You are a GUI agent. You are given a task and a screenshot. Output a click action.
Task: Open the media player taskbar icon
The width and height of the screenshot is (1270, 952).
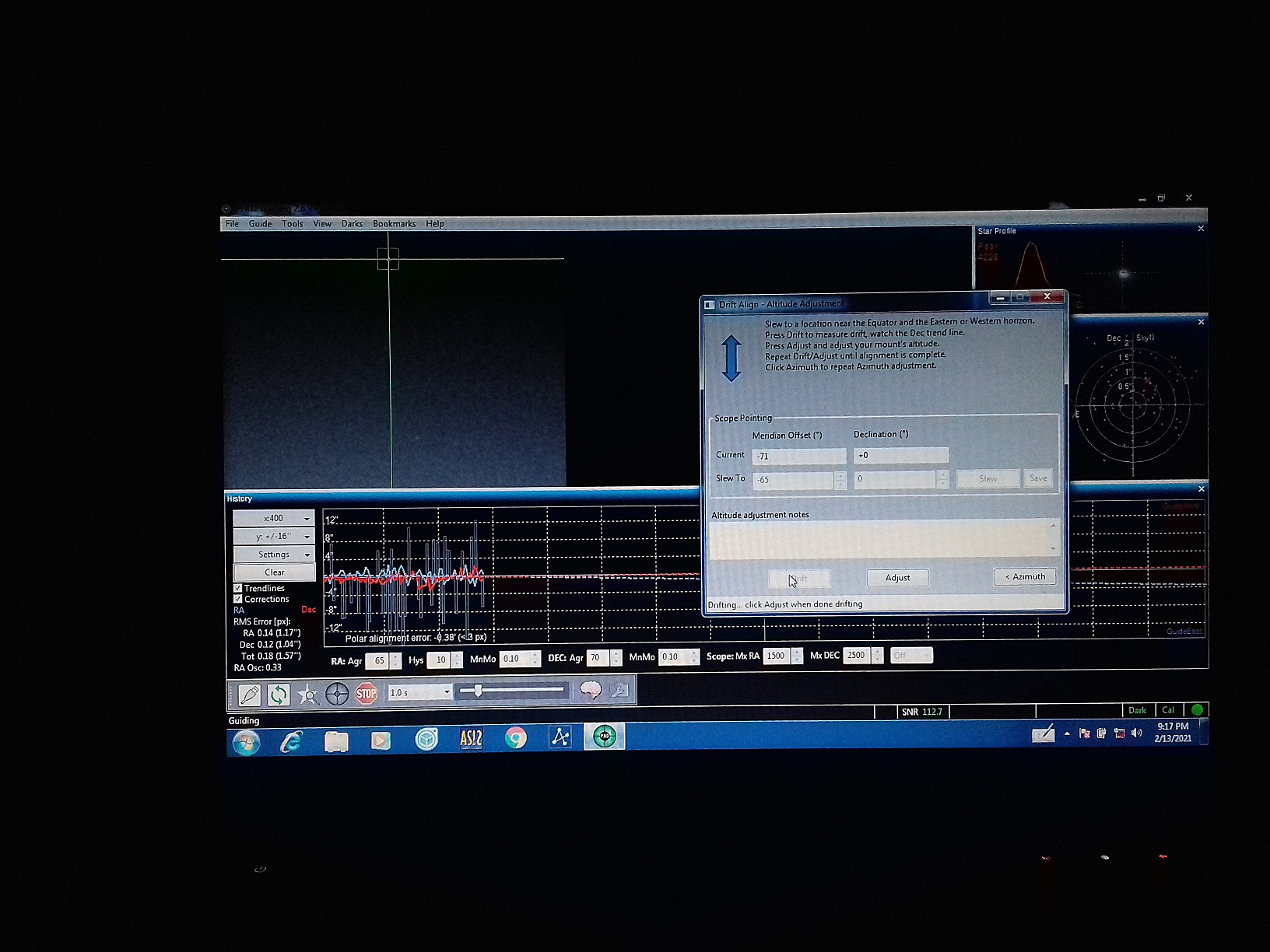coord(381,741)
